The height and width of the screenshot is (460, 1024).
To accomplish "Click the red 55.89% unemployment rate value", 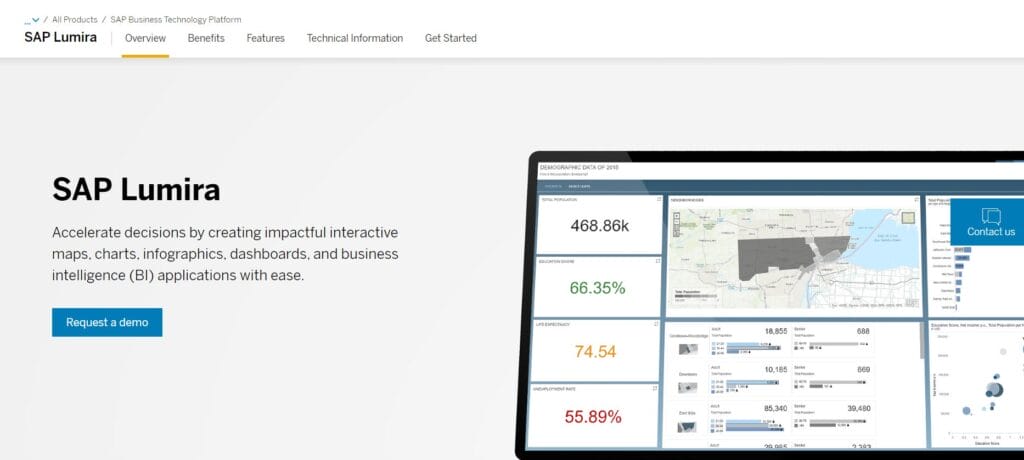I will pos(593,416).
